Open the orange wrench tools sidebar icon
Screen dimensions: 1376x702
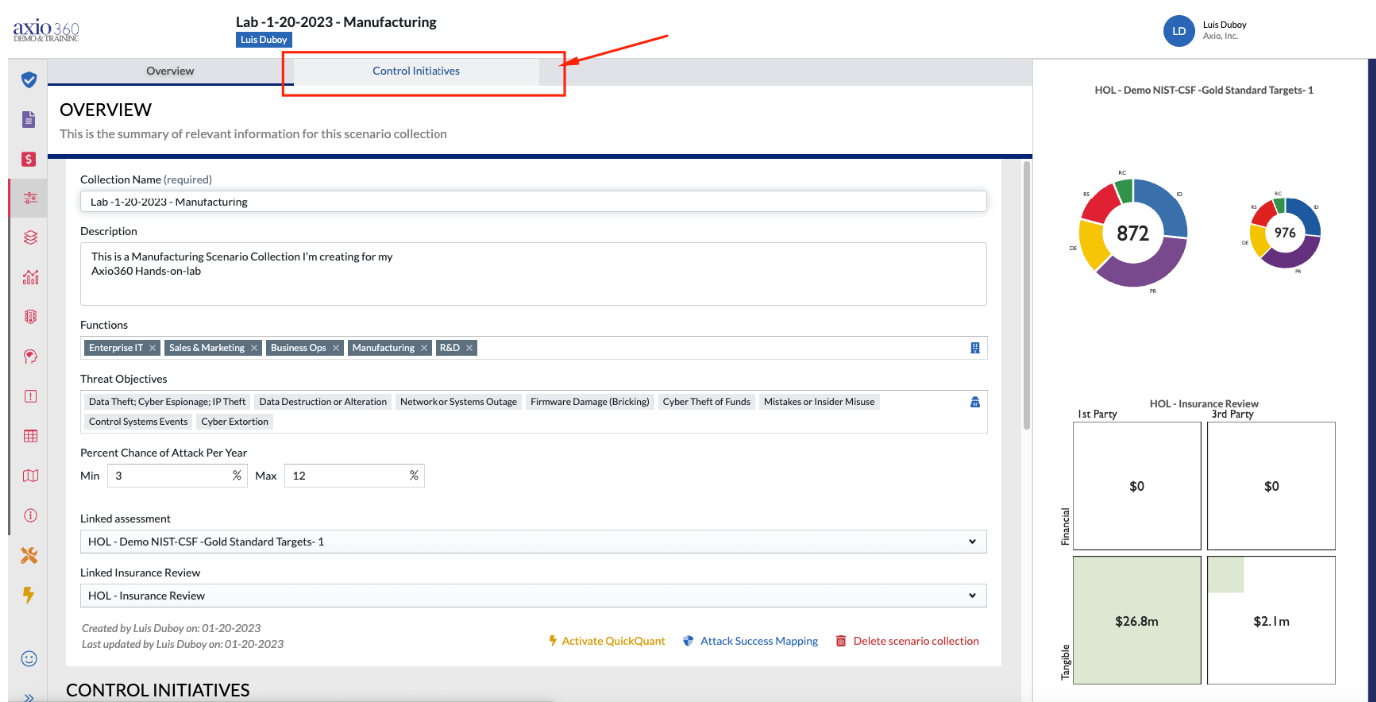[x=29, y=555]
